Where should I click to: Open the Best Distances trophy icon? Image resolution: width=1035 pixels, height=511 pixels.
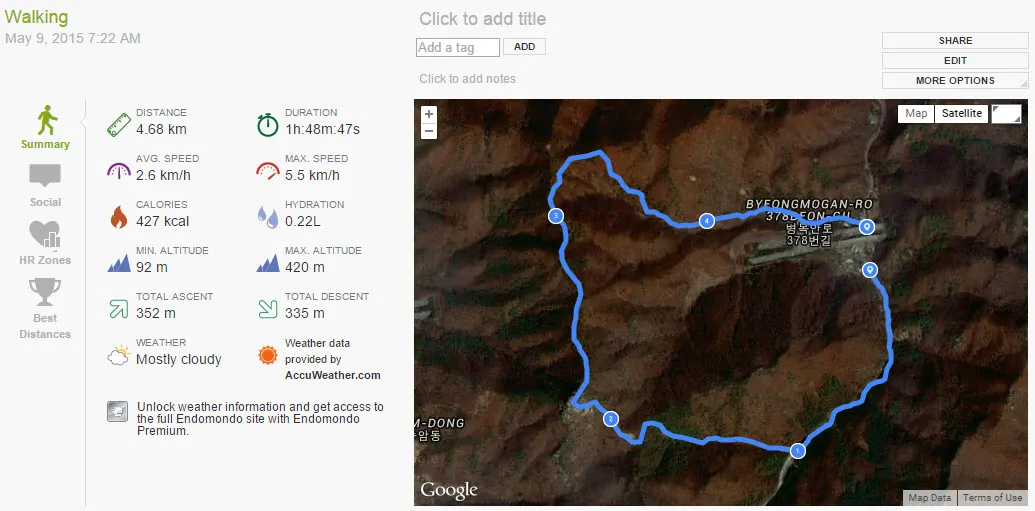tap(45, 292)
